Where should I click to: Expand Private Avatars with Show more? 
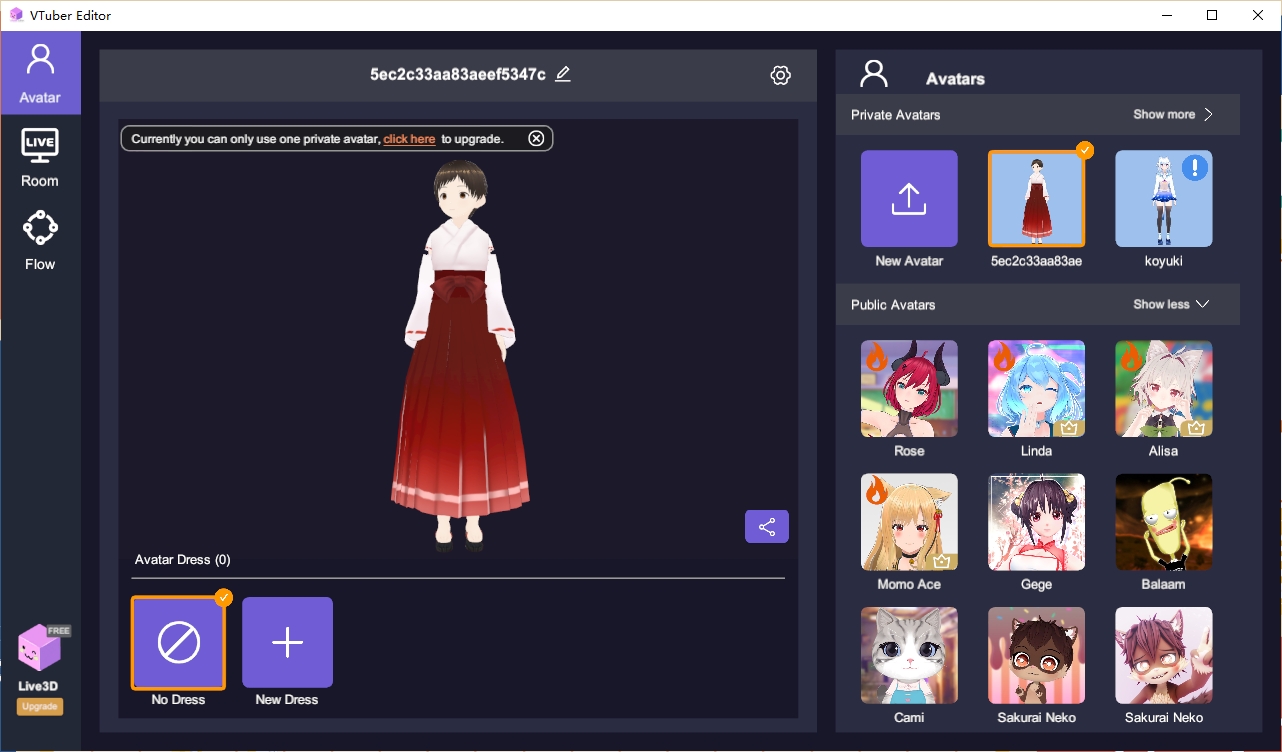[1172, 114]
